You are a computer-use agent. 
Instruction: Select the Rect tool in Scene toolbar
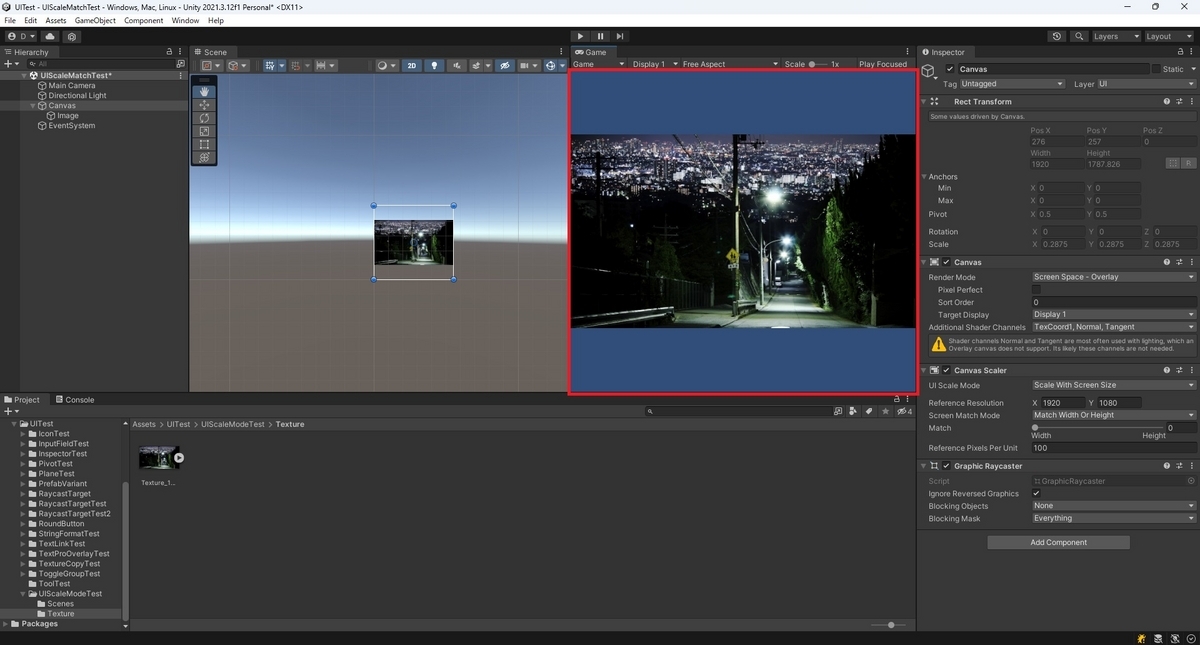204,144
